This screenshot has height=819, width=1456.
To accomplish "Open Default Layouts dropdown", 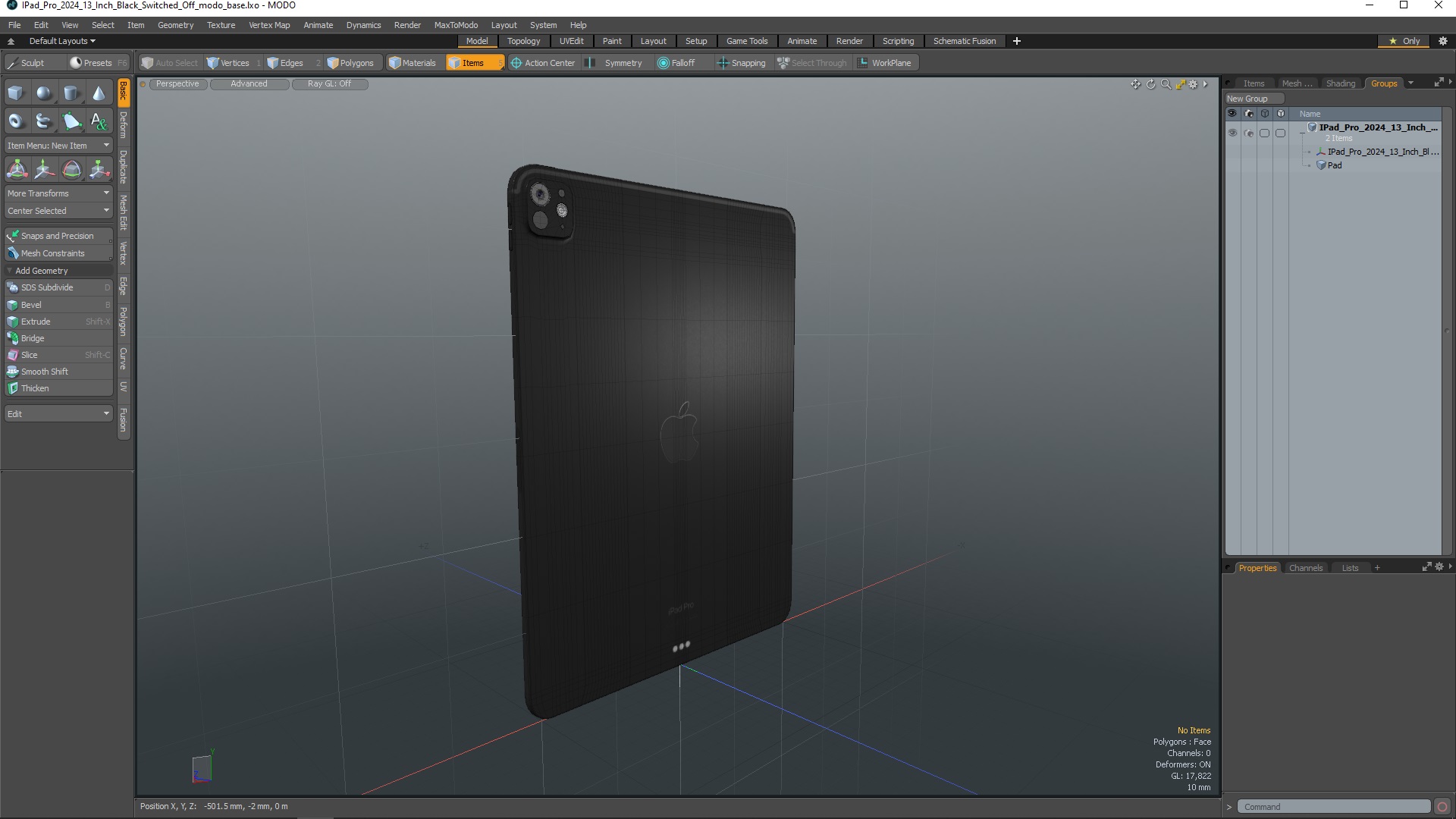I will tap(62, 41).
